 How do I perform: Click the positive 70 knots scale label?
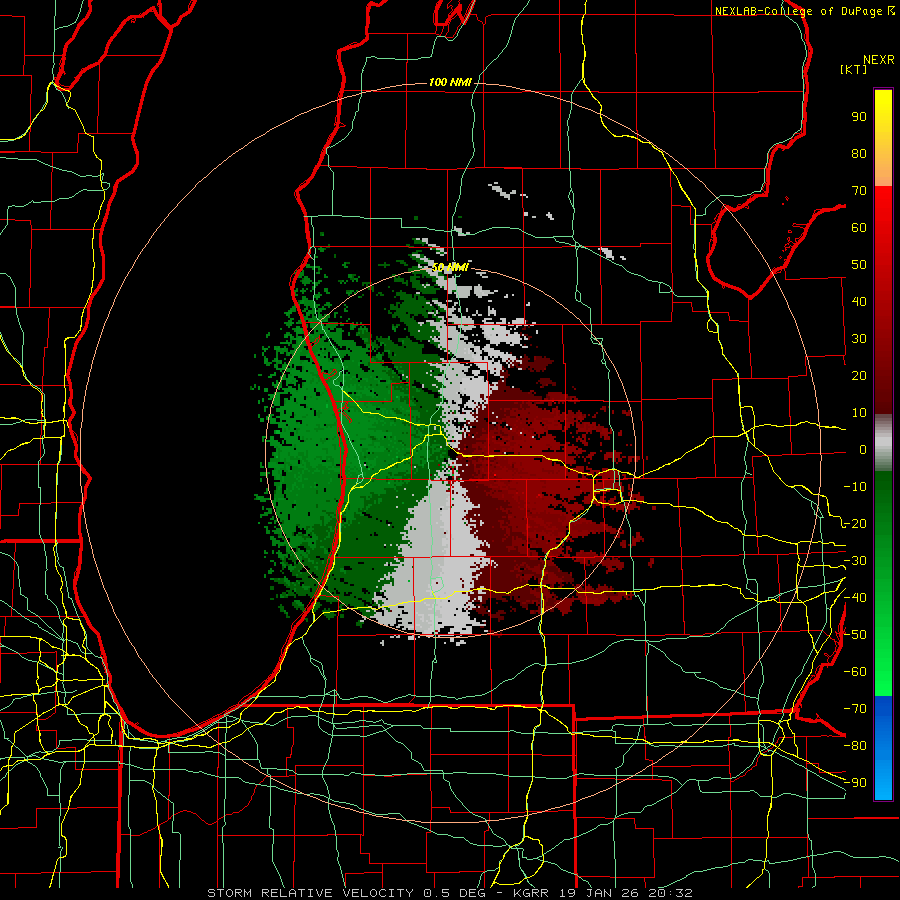[x=859, y=191]
